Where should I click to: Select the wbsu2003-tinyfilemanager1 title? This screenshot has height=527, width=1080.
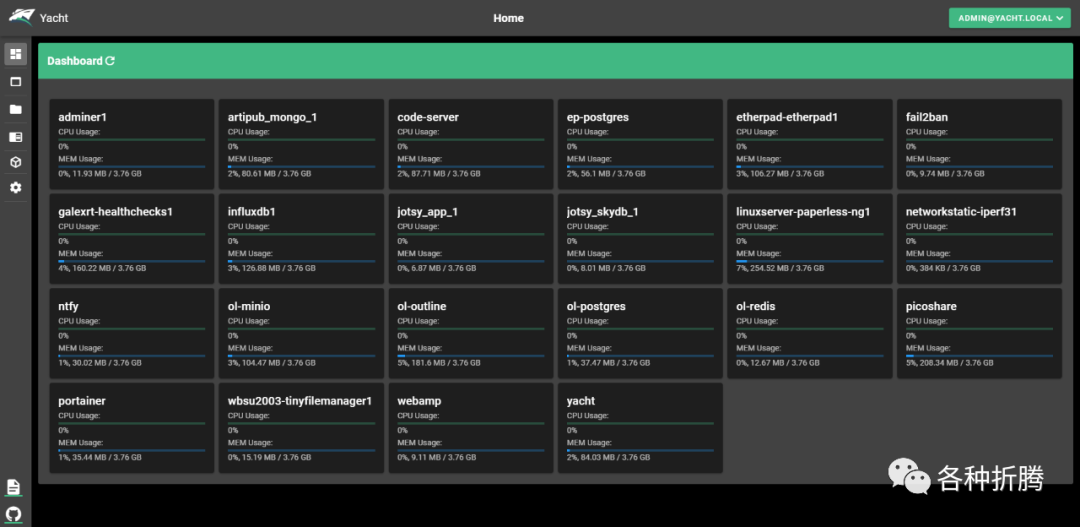300,401
